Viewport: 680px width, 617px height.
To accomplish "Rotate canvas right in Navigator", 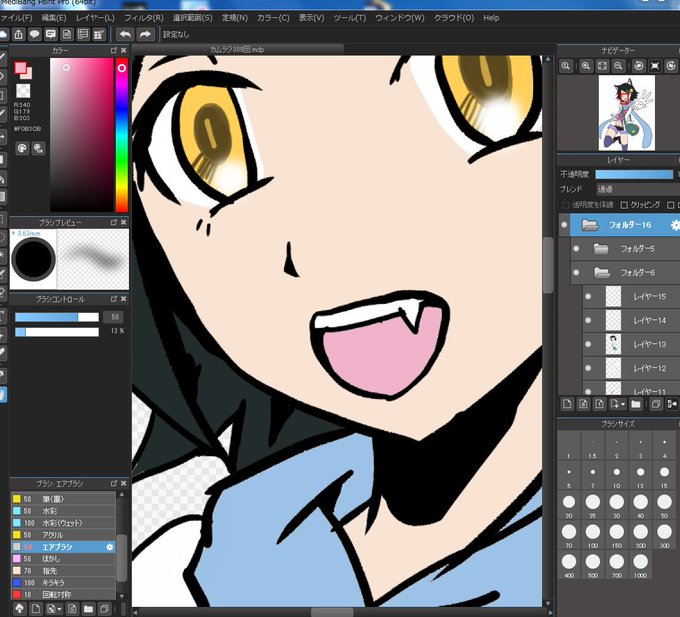I will point(671,66).
